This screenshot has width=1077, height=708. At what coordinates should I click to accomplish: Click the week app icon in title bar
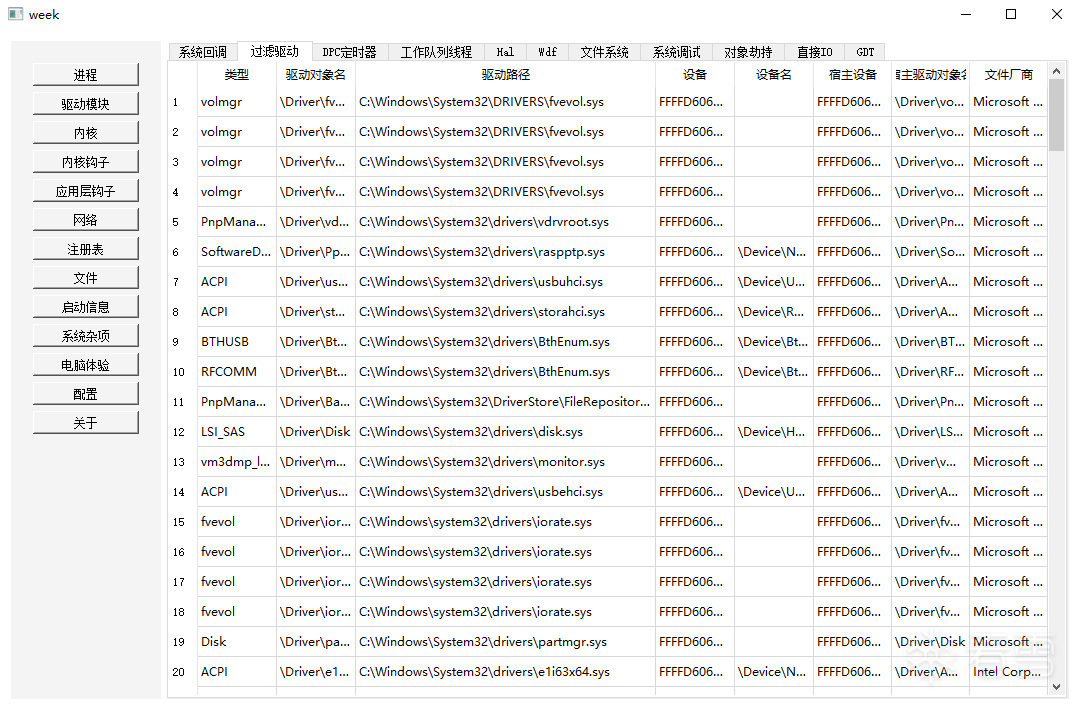click(x=15, y=14)
